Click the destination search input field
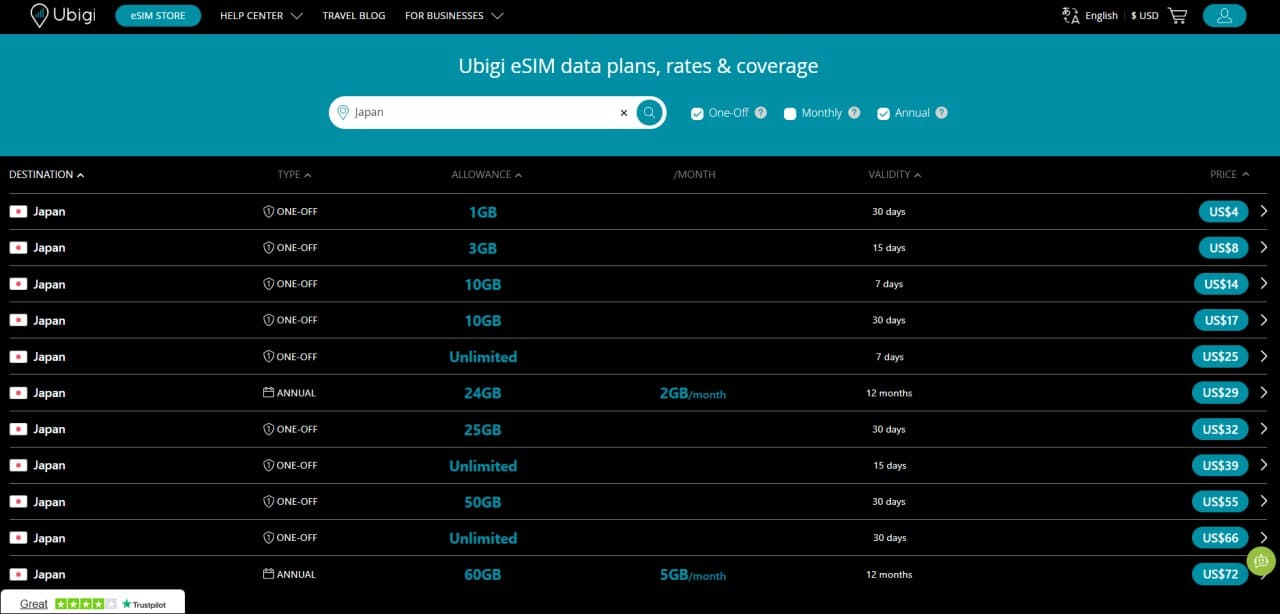The image size is (1280, 614). click(480, 113)
